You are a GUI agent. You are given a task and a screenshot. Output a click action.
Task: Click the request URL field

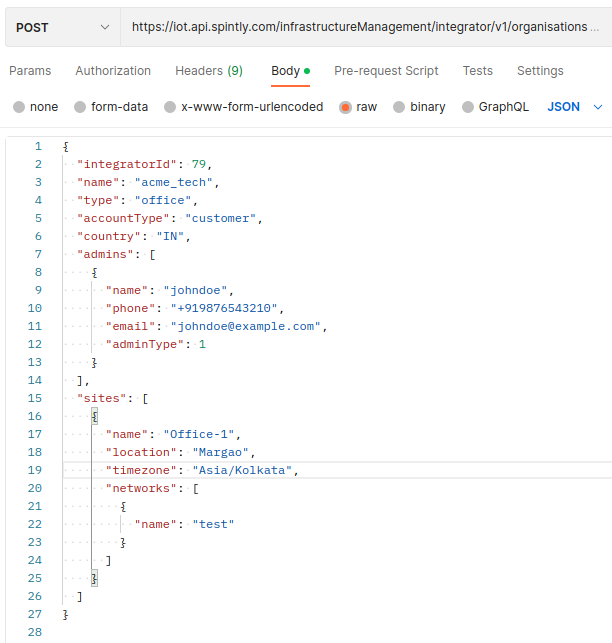[x=365, y=27]
